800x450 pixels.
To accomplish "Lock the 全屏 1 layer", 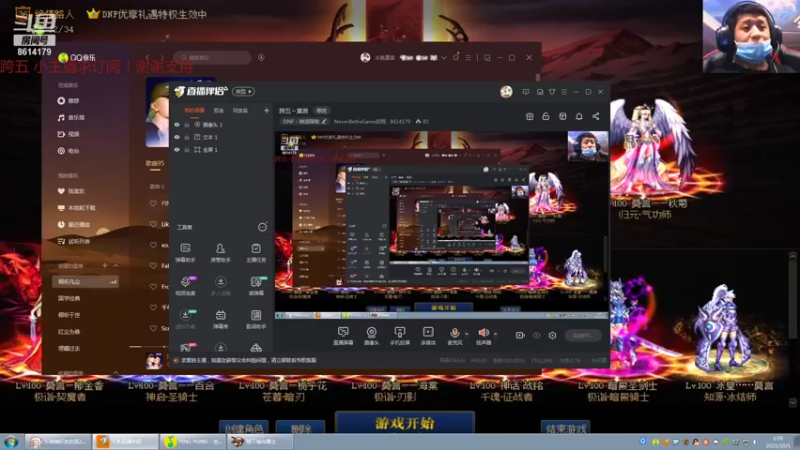I will coord(187,149).
